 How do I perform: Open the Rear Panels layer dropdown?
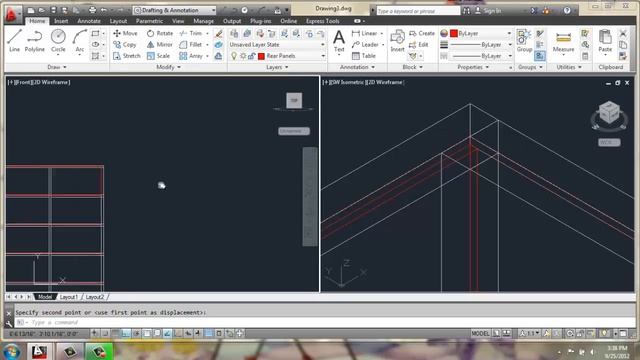277,56
